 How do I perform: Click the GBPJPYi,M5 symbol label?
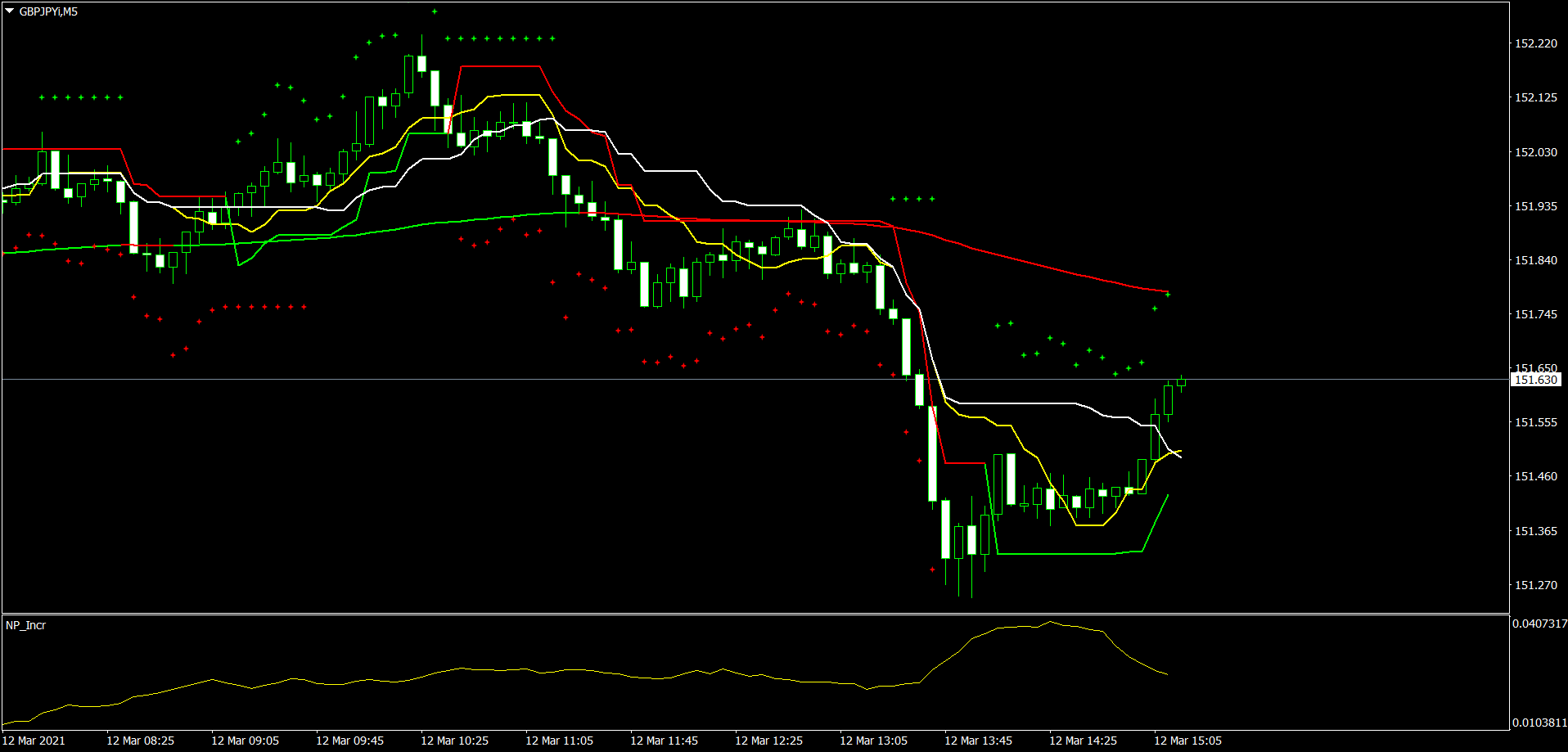pos(48,11)
